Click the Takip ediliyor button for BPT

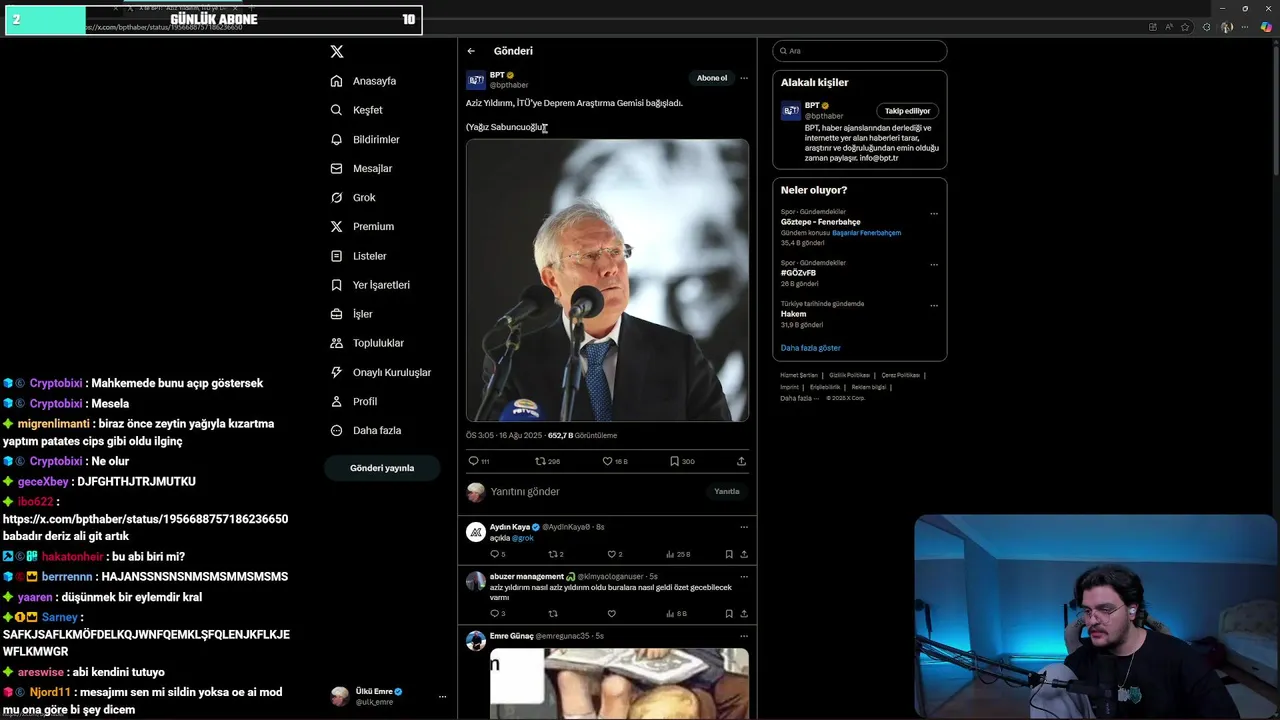pyautogui.click(x=908, y=111)
